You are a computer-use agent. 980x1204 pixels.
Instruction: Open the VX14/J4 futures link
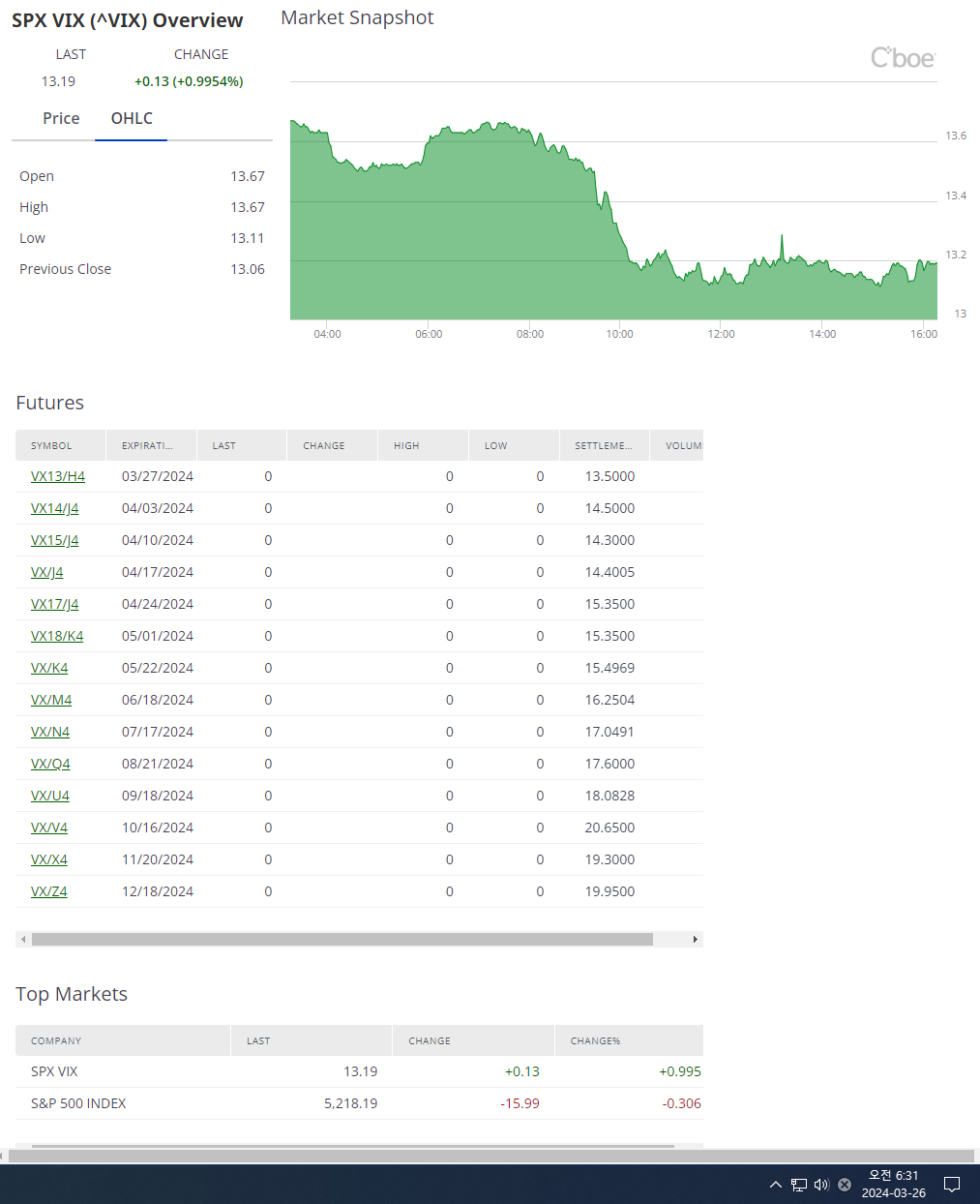55,508
